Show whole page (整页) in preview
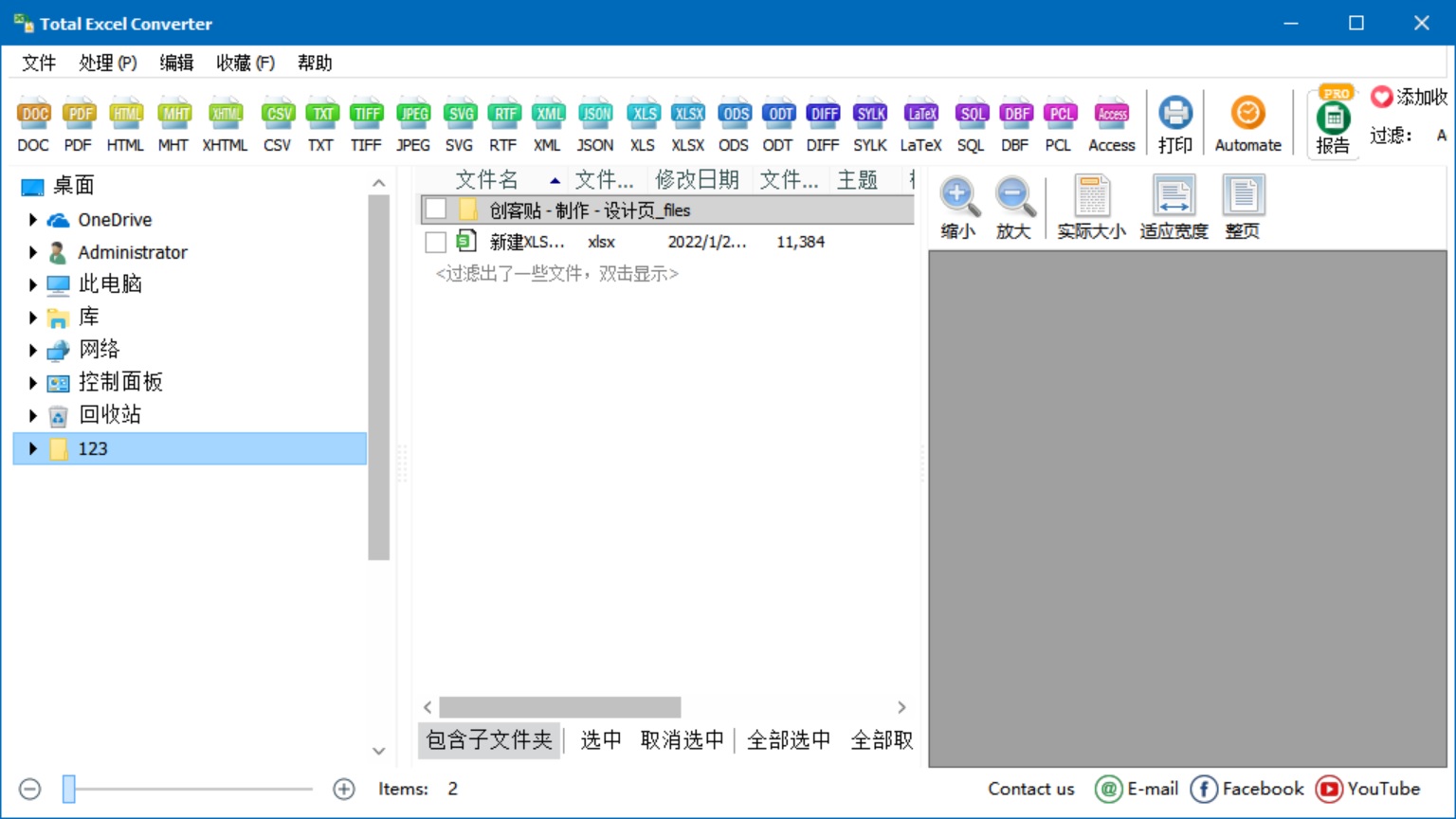Image resolution: width=1456 pixels, height=819 pixels. tap(1243, 208)
